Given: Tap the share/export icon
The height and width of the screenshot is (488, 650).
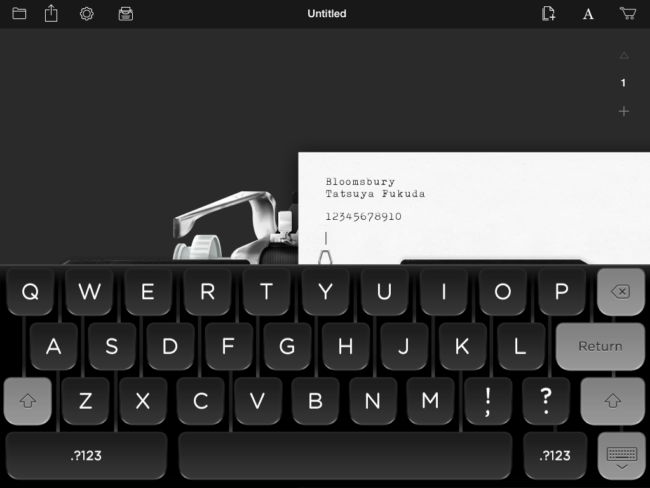Looking at the screenshot, I should (x=52, y=14).
